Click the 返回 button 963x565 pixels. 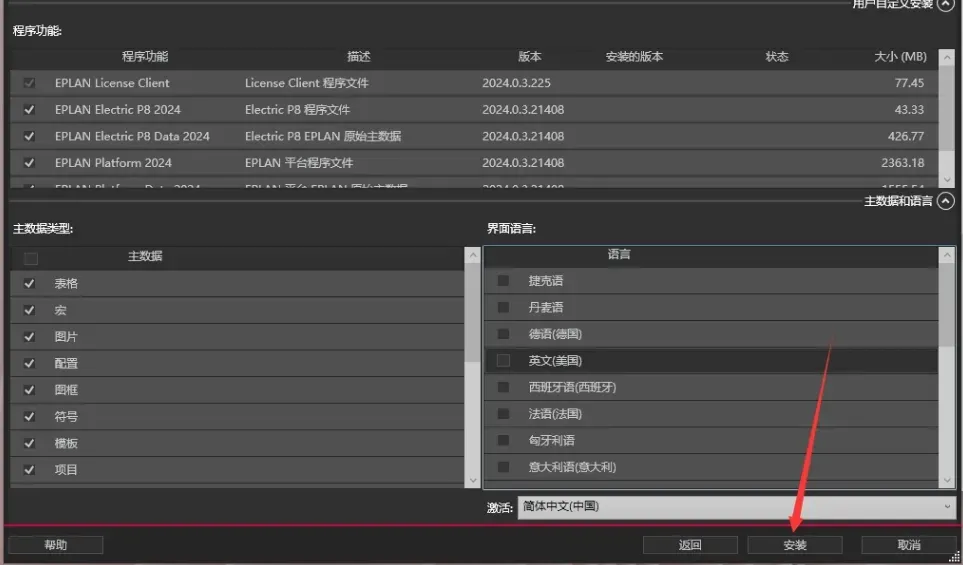point(690,545)
